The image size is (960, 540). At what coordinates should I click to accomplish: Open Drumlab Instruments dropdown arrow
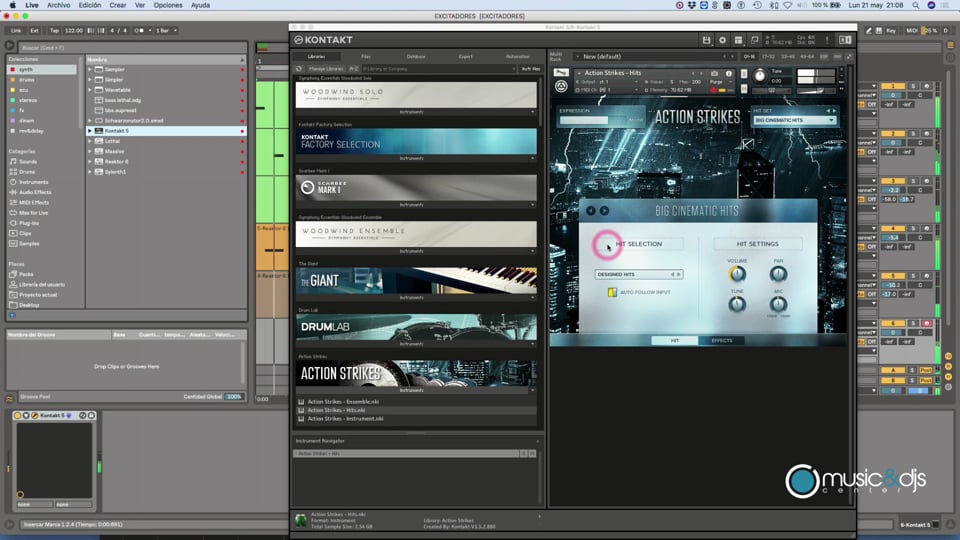[x=533, y=344]
